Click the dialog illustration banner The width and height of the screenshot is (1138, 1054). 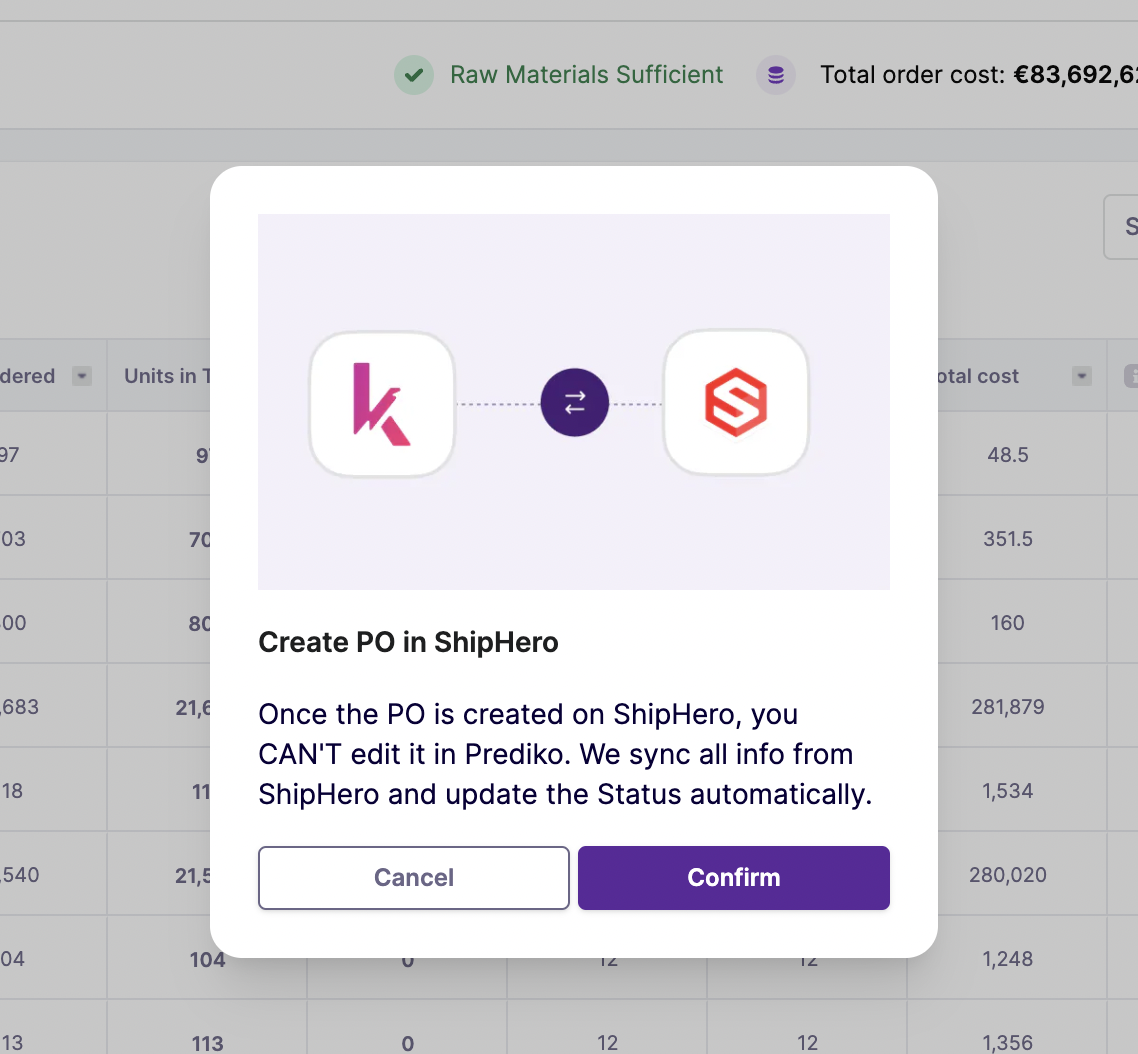pos(574,401)
